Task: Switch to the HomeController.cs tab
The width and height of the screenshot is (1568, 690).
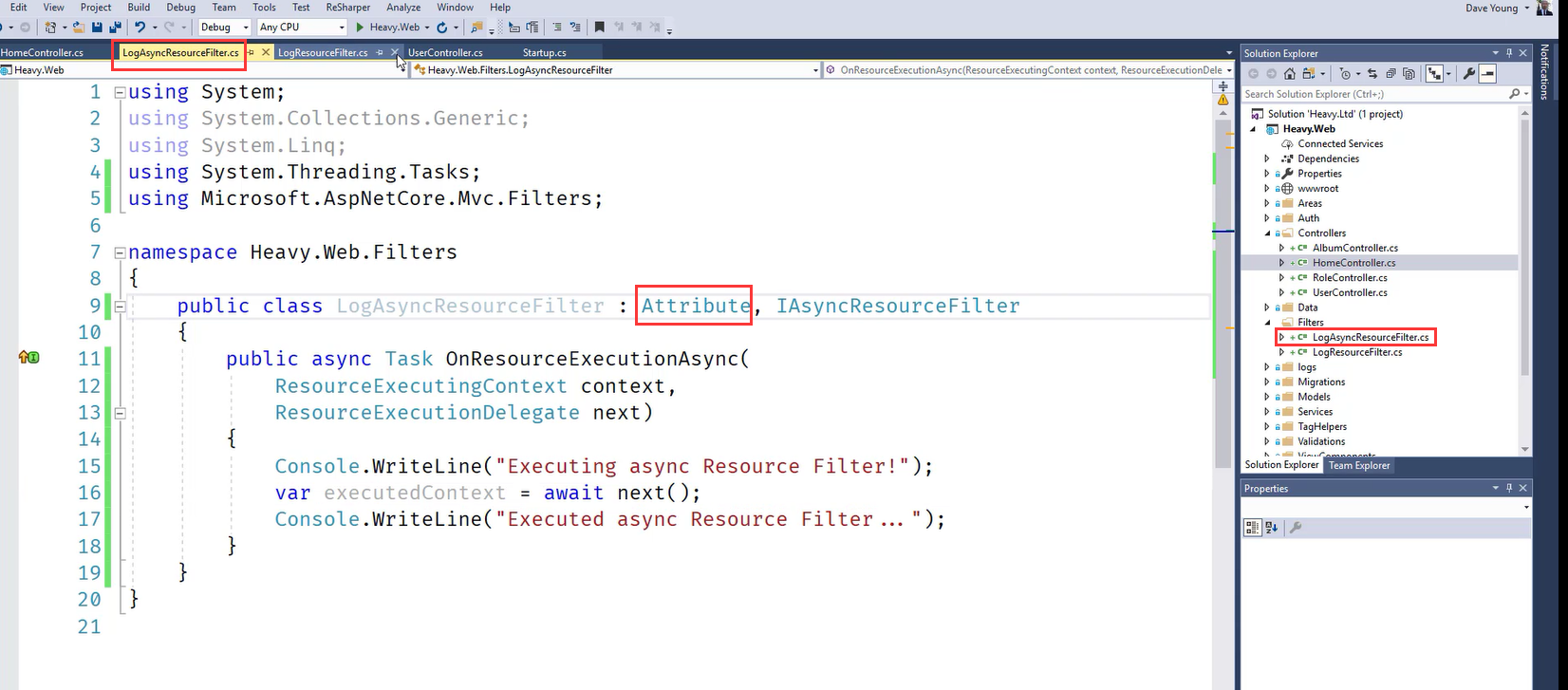Action: (x=42, y=52)
